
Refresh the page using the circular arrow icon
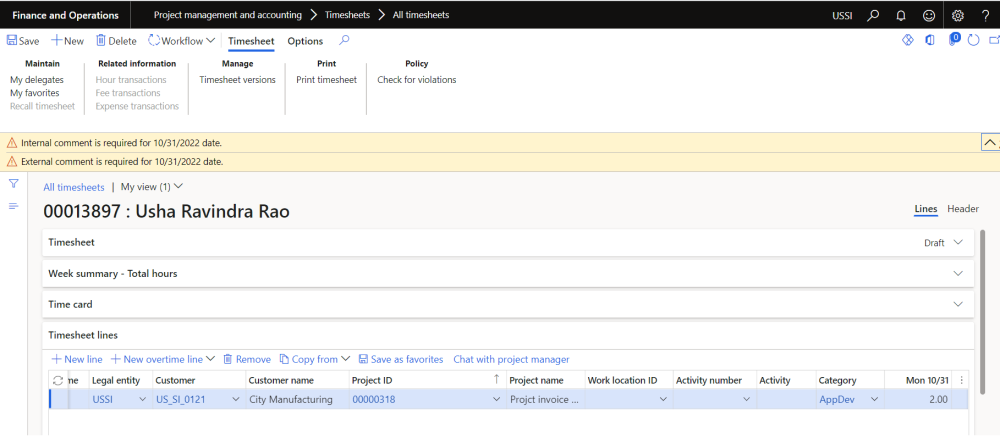pos(973,41)
